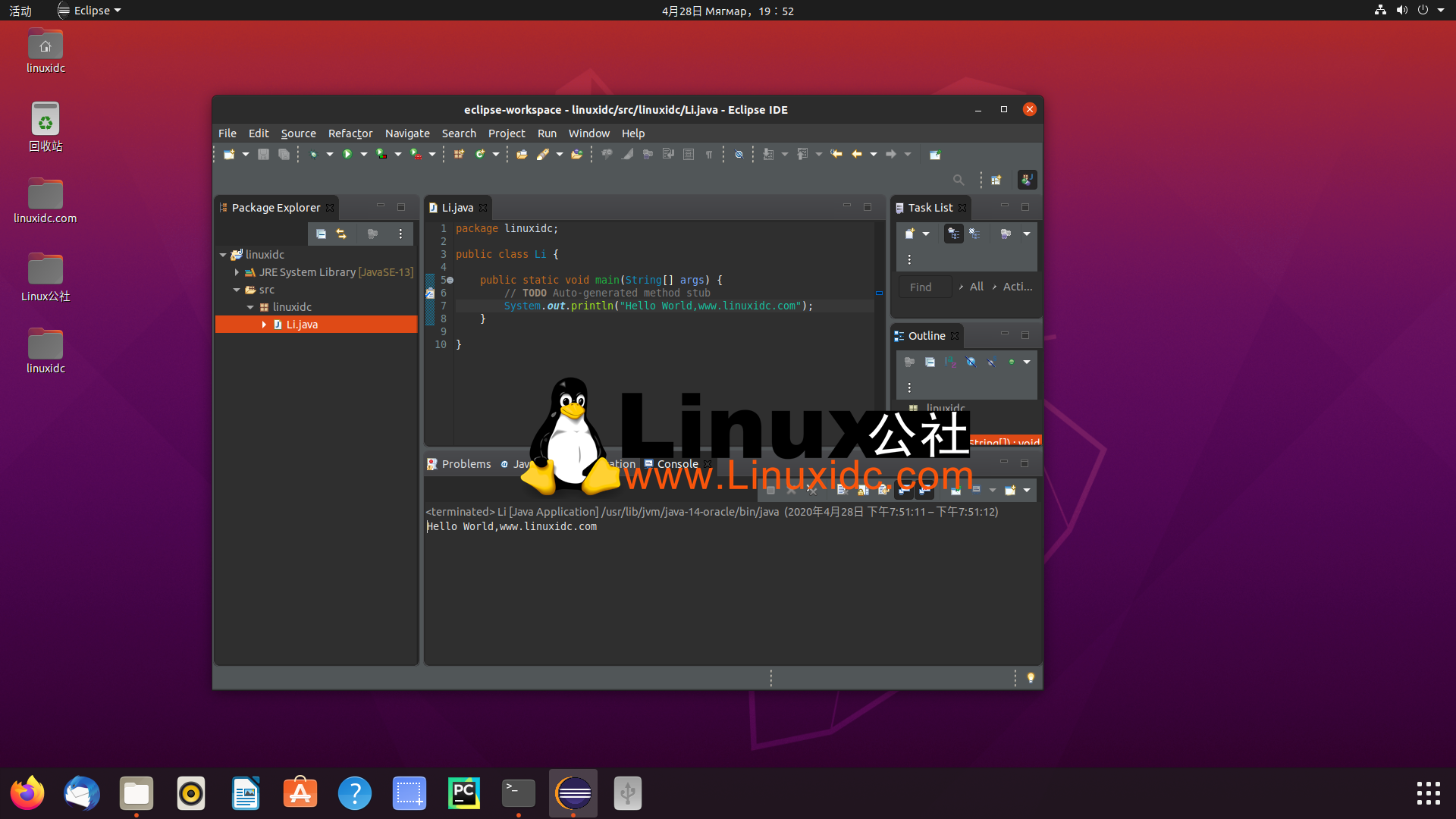This screenshot has width=1456, height=819.
Task: Open Terminal from the Ubuntu dock
Action: [519, 793]
